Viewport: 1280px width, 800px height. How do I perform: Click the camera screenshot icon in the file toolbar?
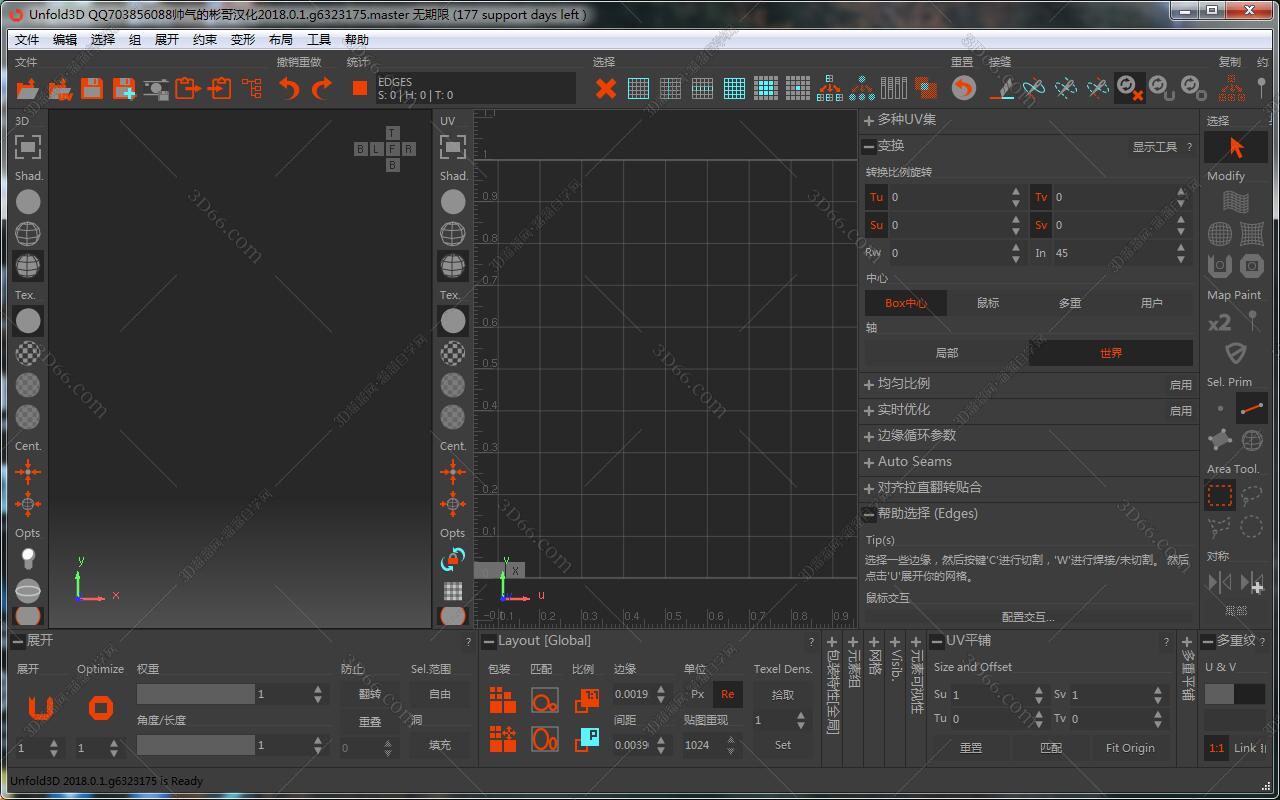[x=155, y=88]
